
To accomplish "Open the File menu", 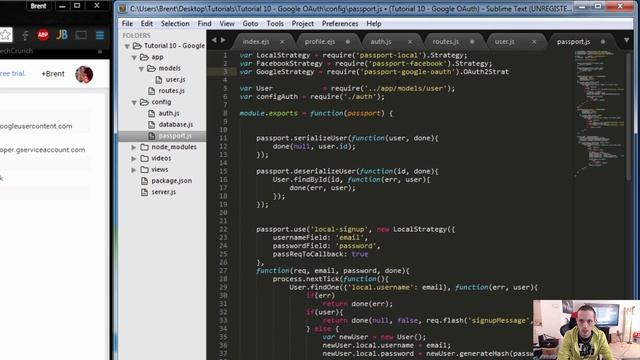I will 127,24.
